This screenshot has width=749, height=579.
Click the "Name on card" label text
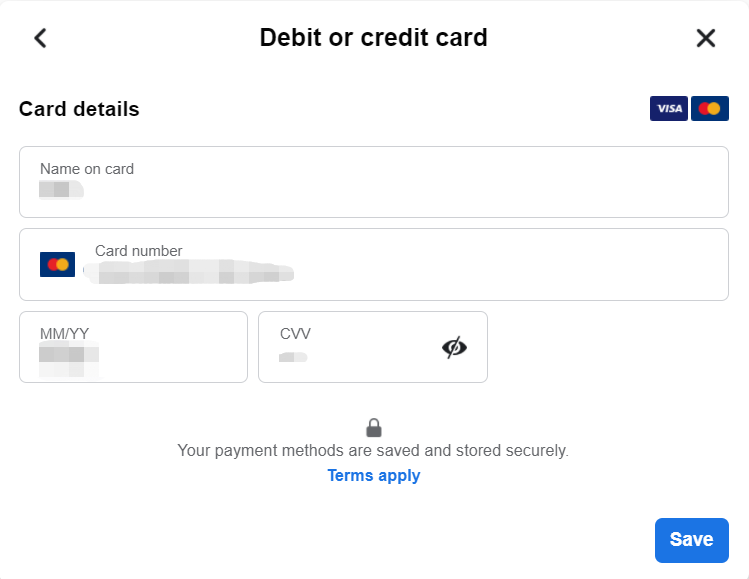[x=87, y=169]
